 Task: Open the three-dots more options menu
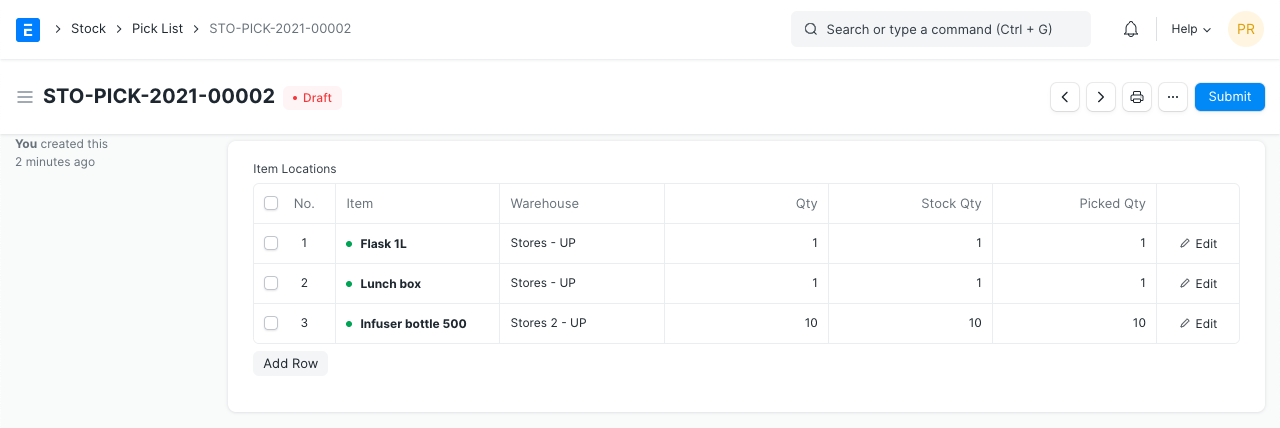(x=1173, y=97)
